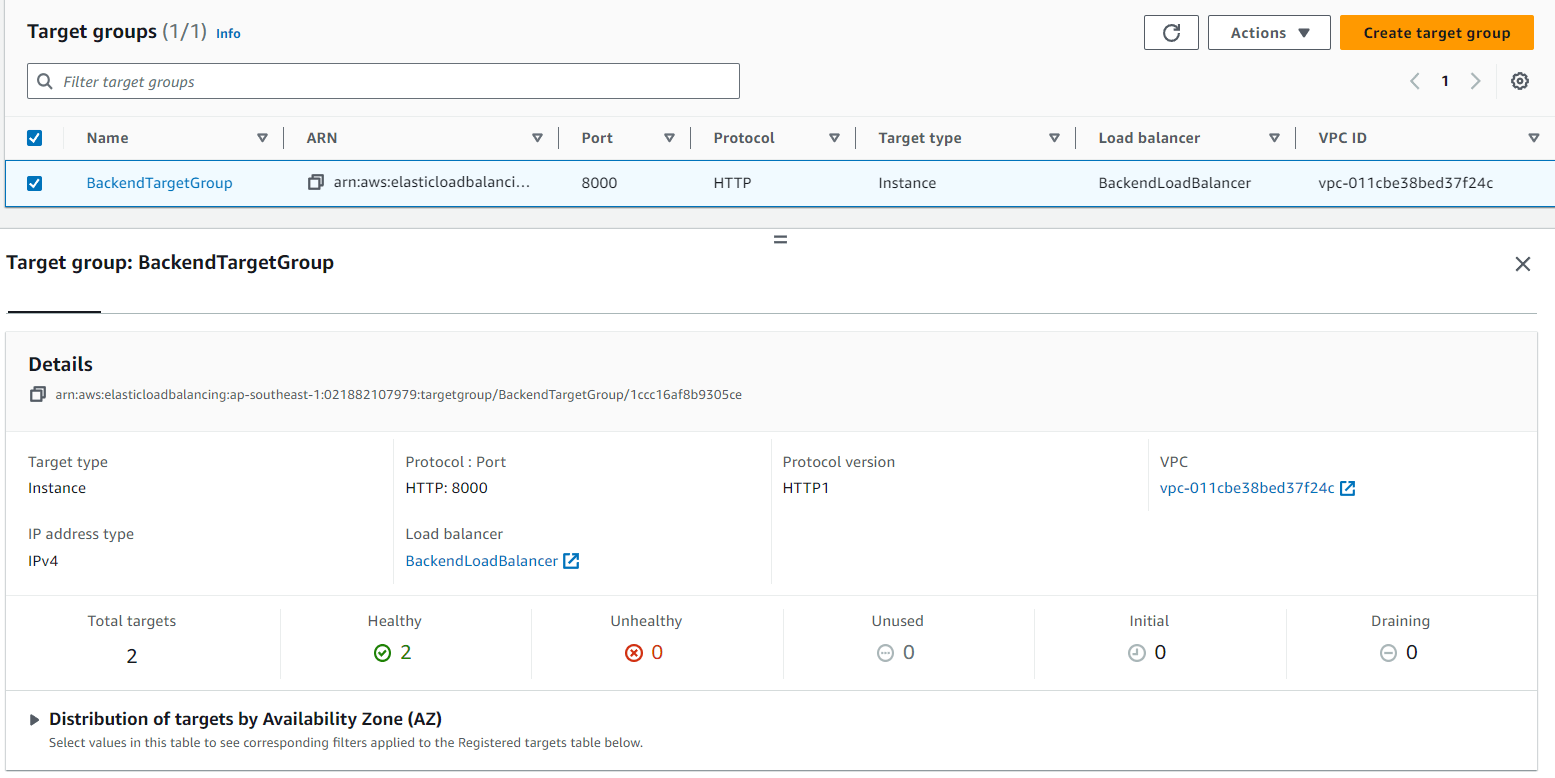Screen dimensions: 1555x778
Task: Open vpc-011cbe38bed37f24c link in Details
Action: click(1247, 488)
